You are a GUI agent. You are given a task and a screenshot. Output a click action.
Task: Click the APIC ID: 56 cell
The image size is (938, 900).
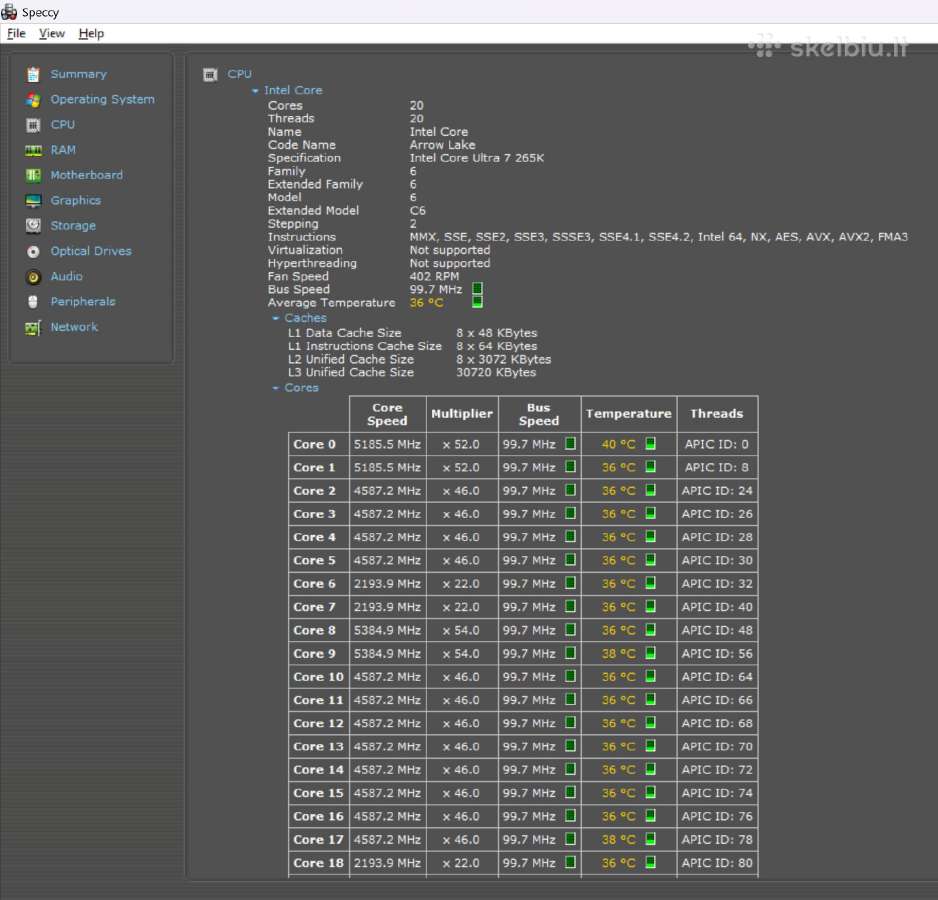tap(717, 653)
